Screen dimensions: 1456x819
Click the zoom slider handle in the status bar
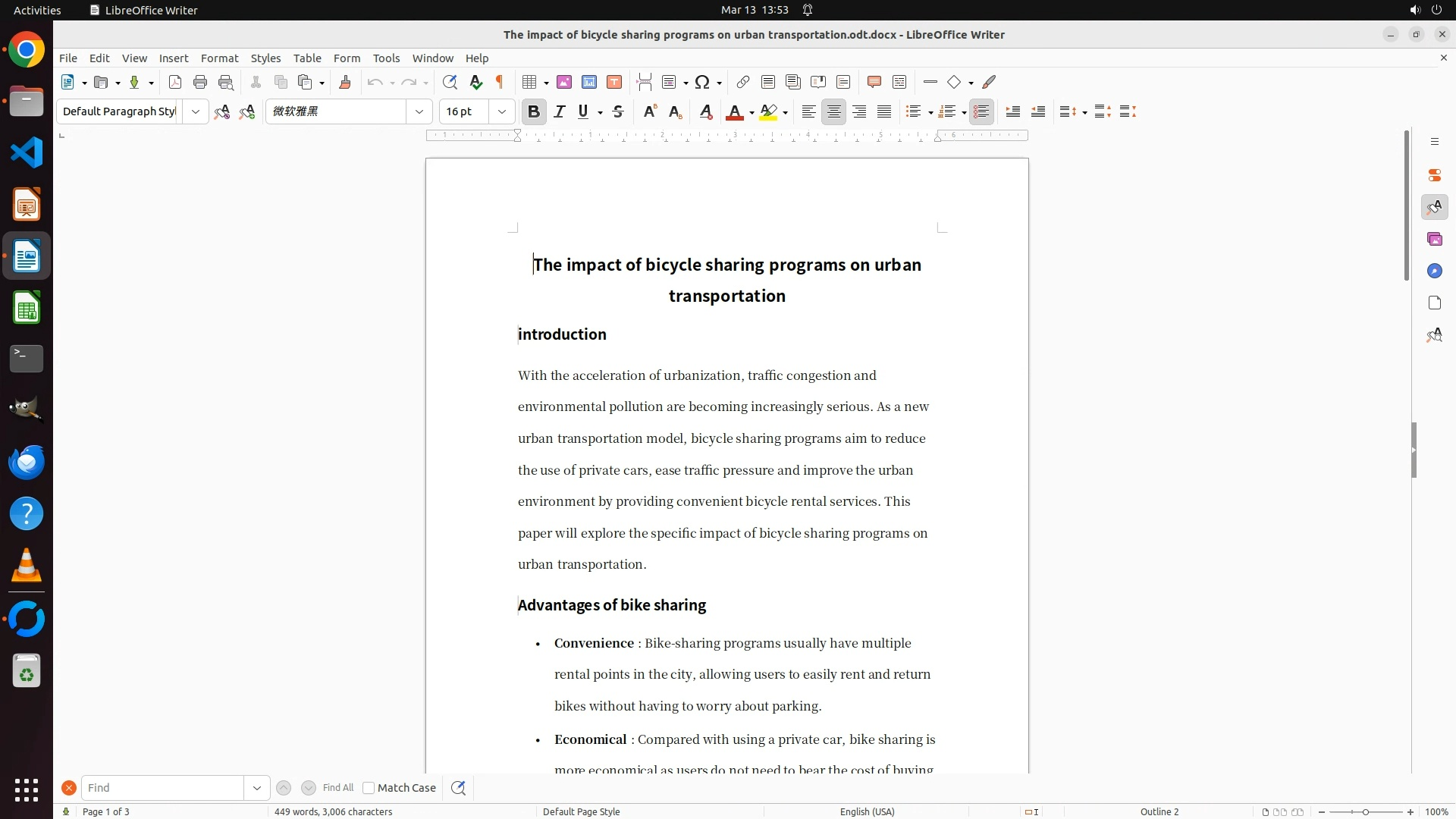click(1366, 812)
